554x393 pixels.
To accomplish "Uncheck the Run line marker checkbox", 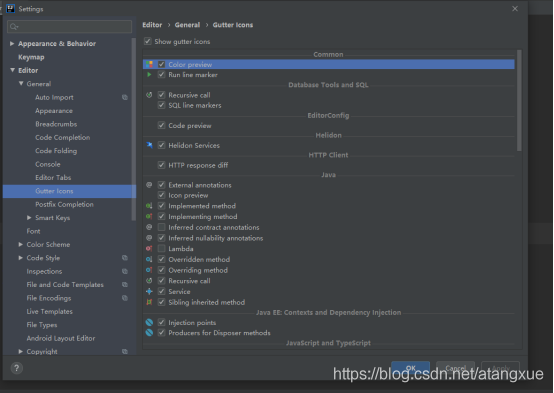I will (x=161, y=75).
